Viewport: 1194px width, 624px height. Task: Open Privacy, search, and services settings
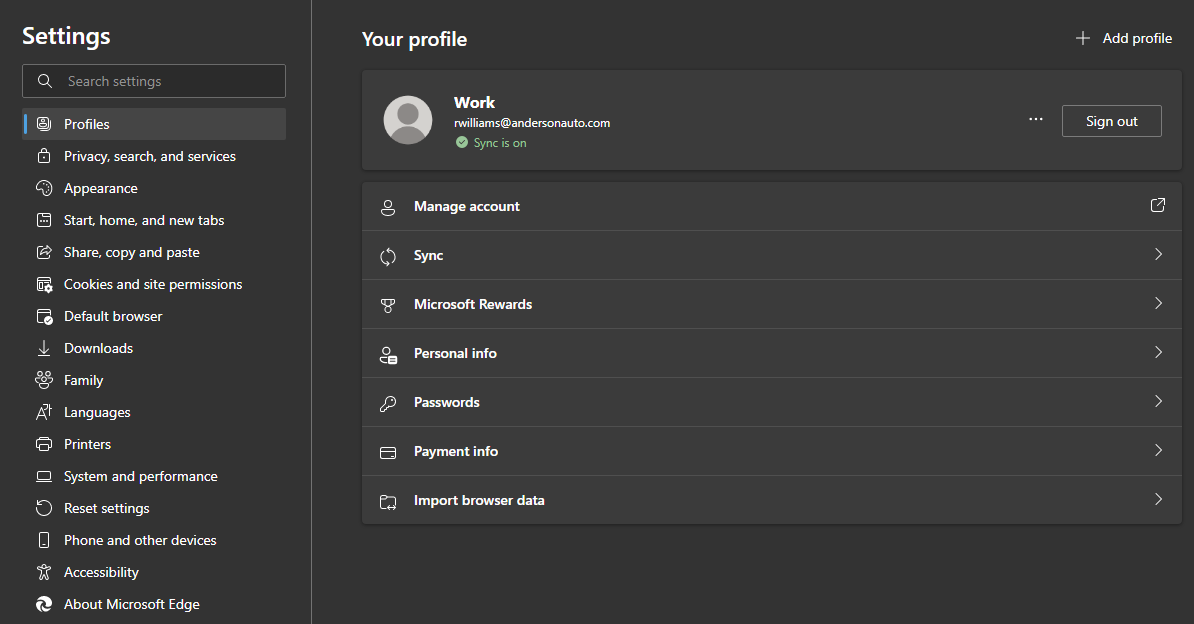tap(155, 155)
